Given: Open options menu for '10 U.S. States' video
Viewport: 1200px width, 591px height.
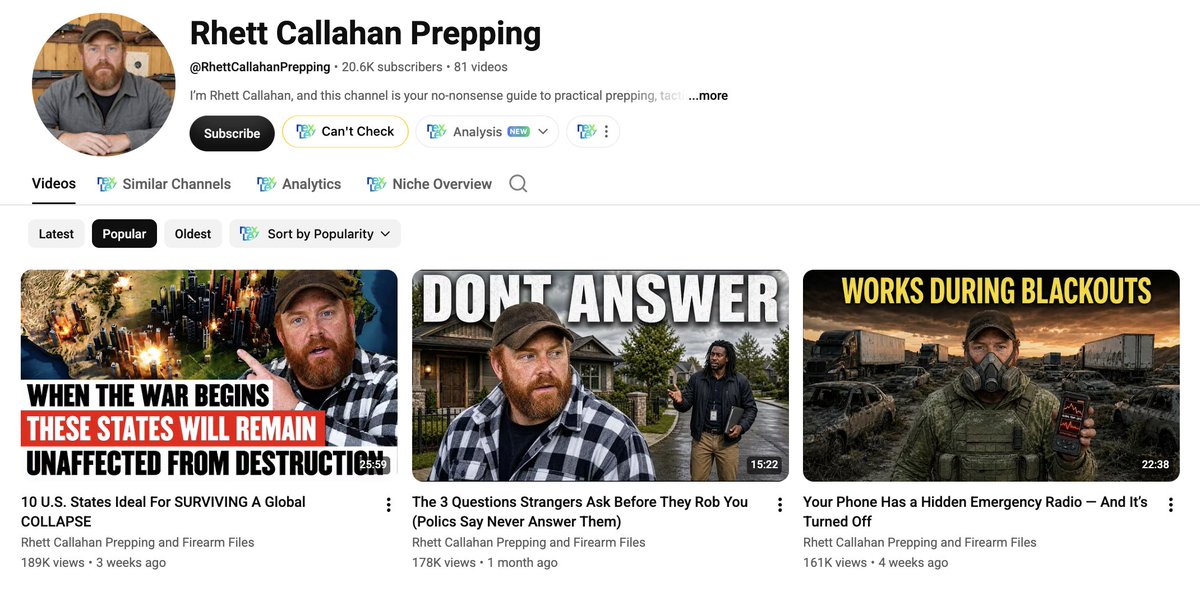Looking at the screenshot, I should [388, 505].
